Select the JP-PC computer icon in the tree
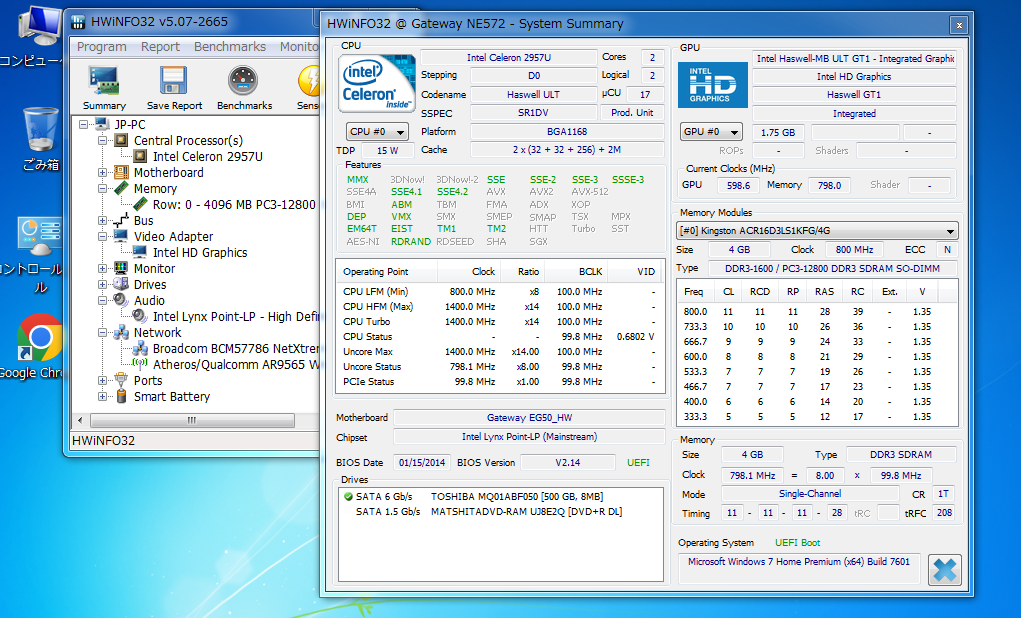 [x=102, y=124]
